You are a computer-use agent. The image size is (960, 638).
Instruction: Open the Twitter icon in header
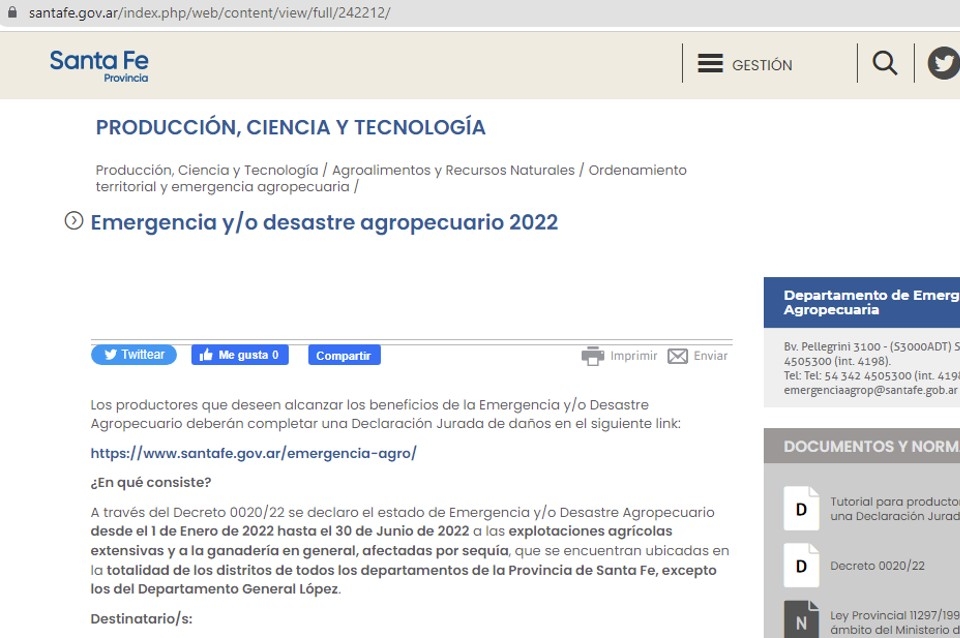pyautogui.click(x=943, y=64)
